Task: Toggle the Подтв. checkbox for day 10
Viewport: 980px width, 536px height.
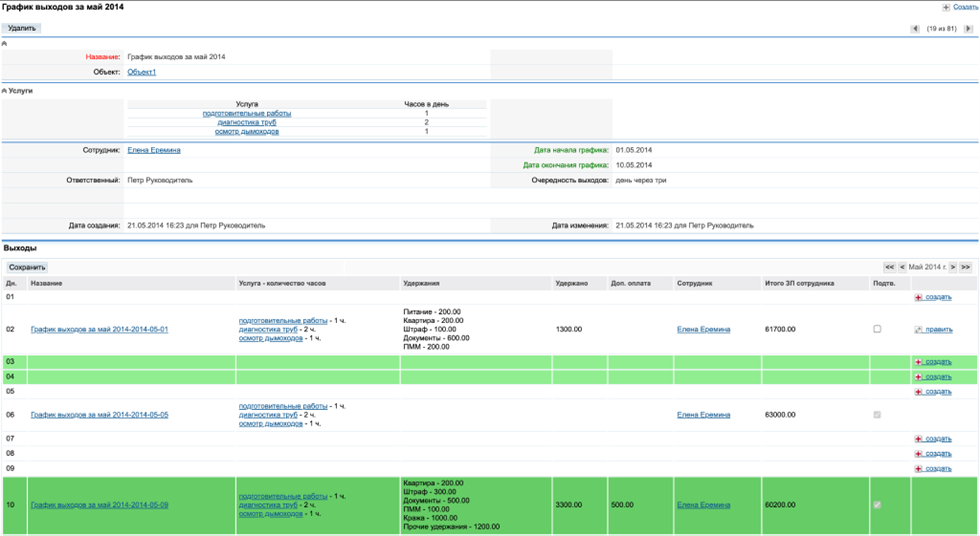Action: 877,505
